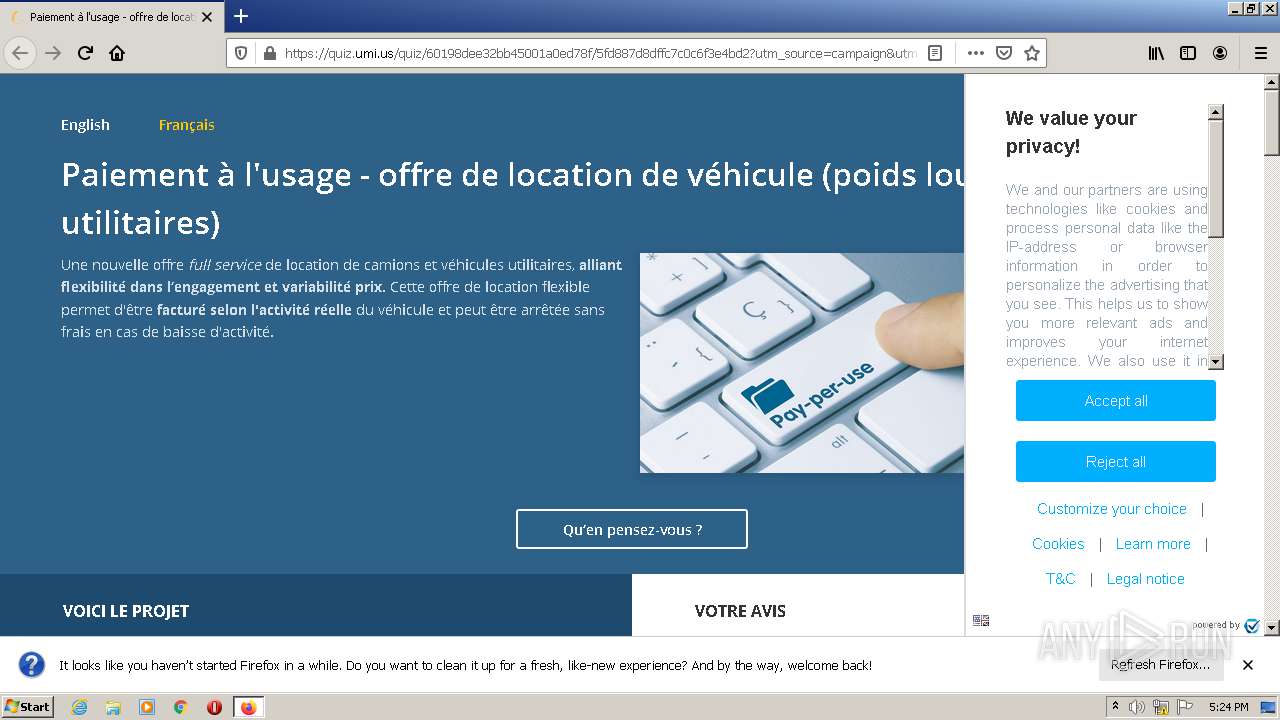The width and height of the screenshot is (1280, 720).
Task: Select Firefox window in taskbar
Action: pyautogui.click(x=248, y=707)
